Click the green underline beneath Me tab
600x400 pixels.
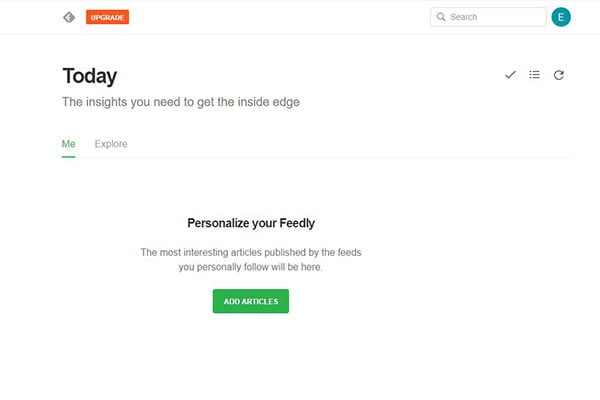coord(68,157)
